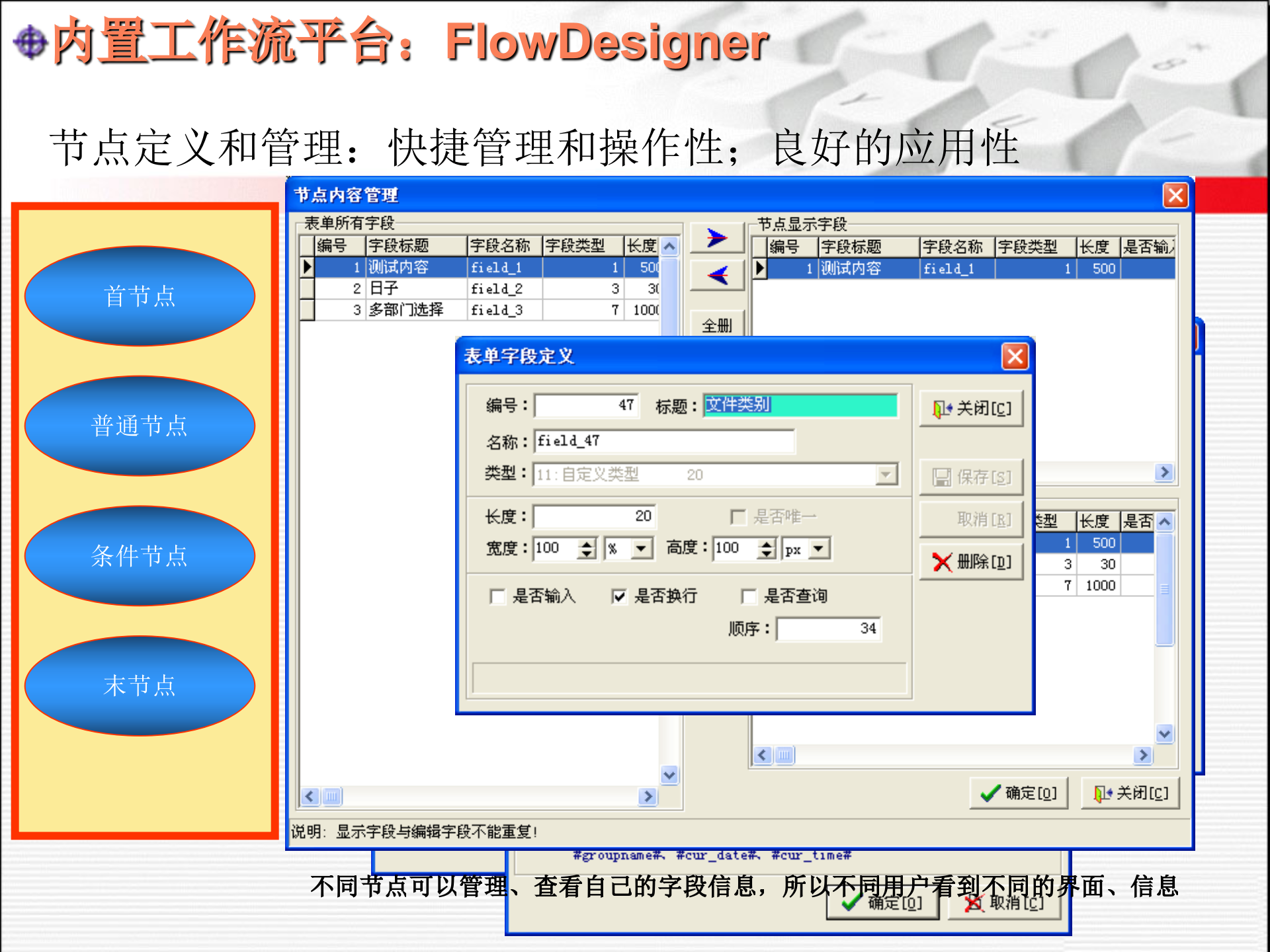Click red X 取消[C] at bottom dialog
The height and width of the screenshot is (952, 1270).
coord(1004,904)
